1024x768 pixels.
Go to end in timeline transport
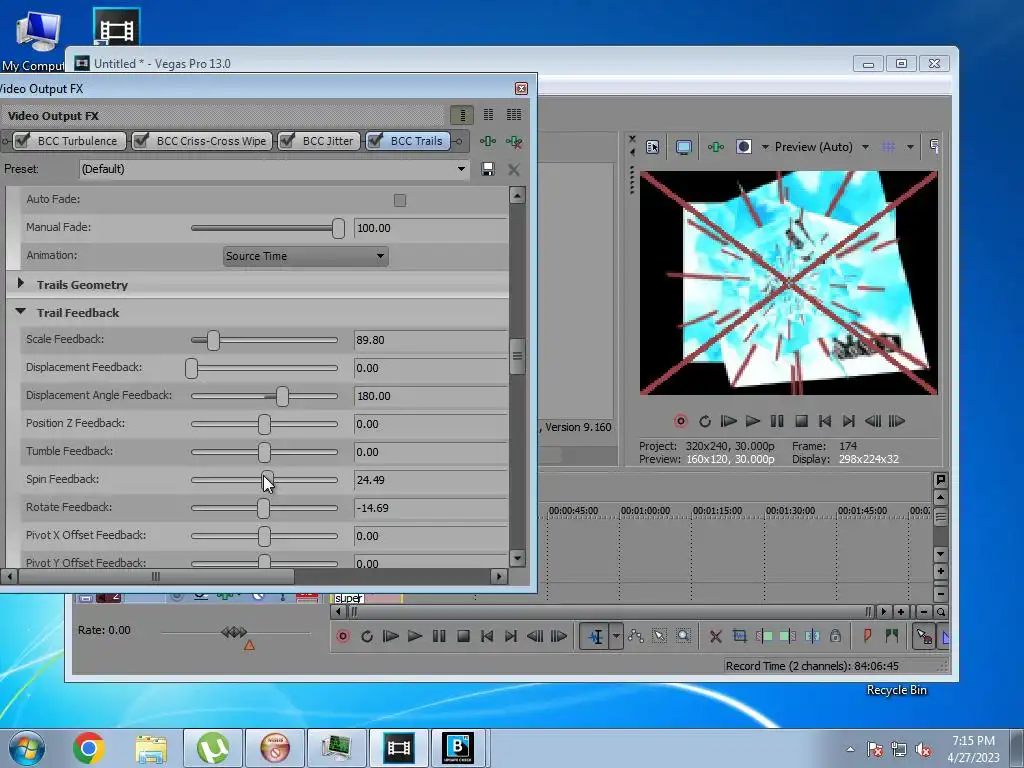click(511, 636)
